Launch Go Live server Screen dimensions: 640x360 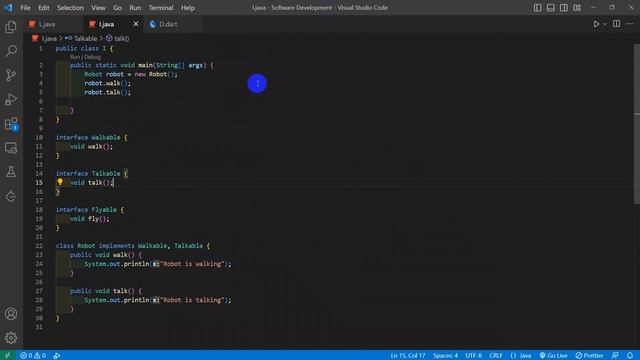coord(553,355)
